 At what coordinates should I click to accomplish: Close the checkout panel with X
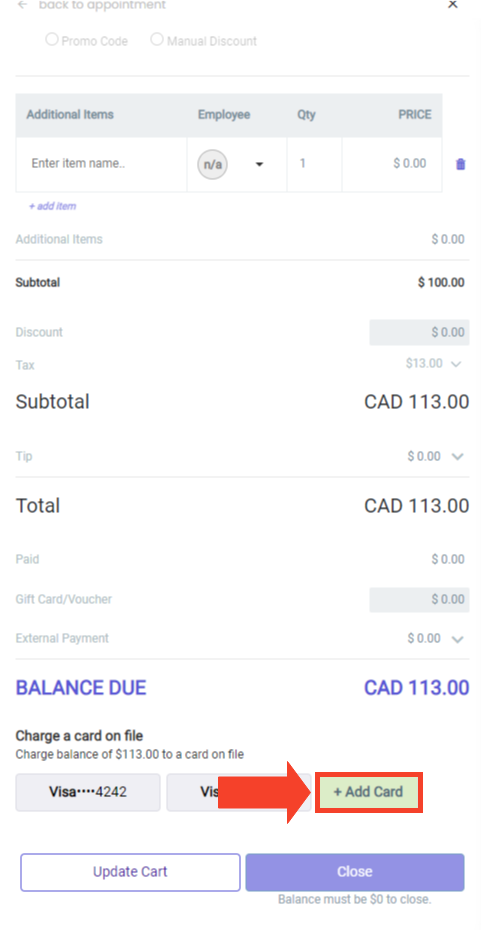point(453,4)
